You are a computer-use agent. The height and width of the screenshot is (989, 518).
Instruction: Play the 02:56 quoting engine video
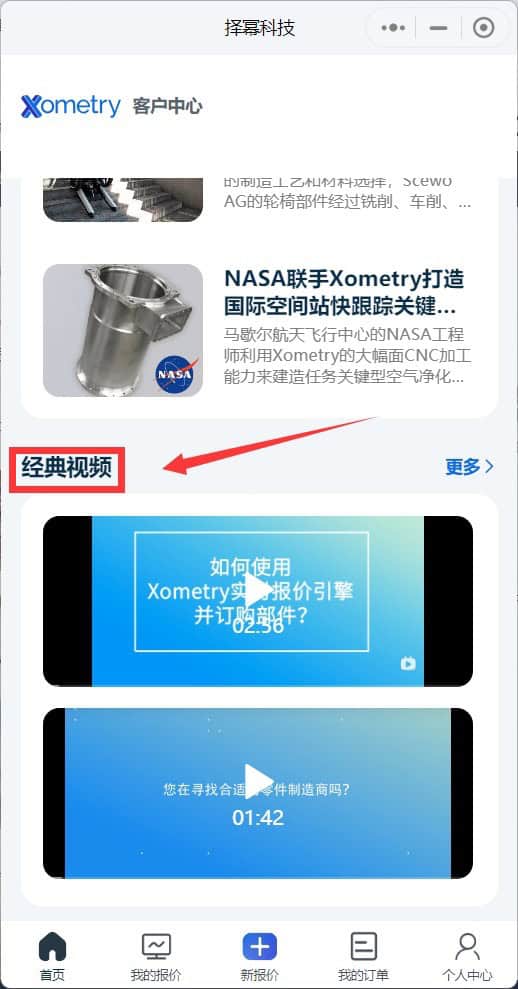[x=257, y=591]
